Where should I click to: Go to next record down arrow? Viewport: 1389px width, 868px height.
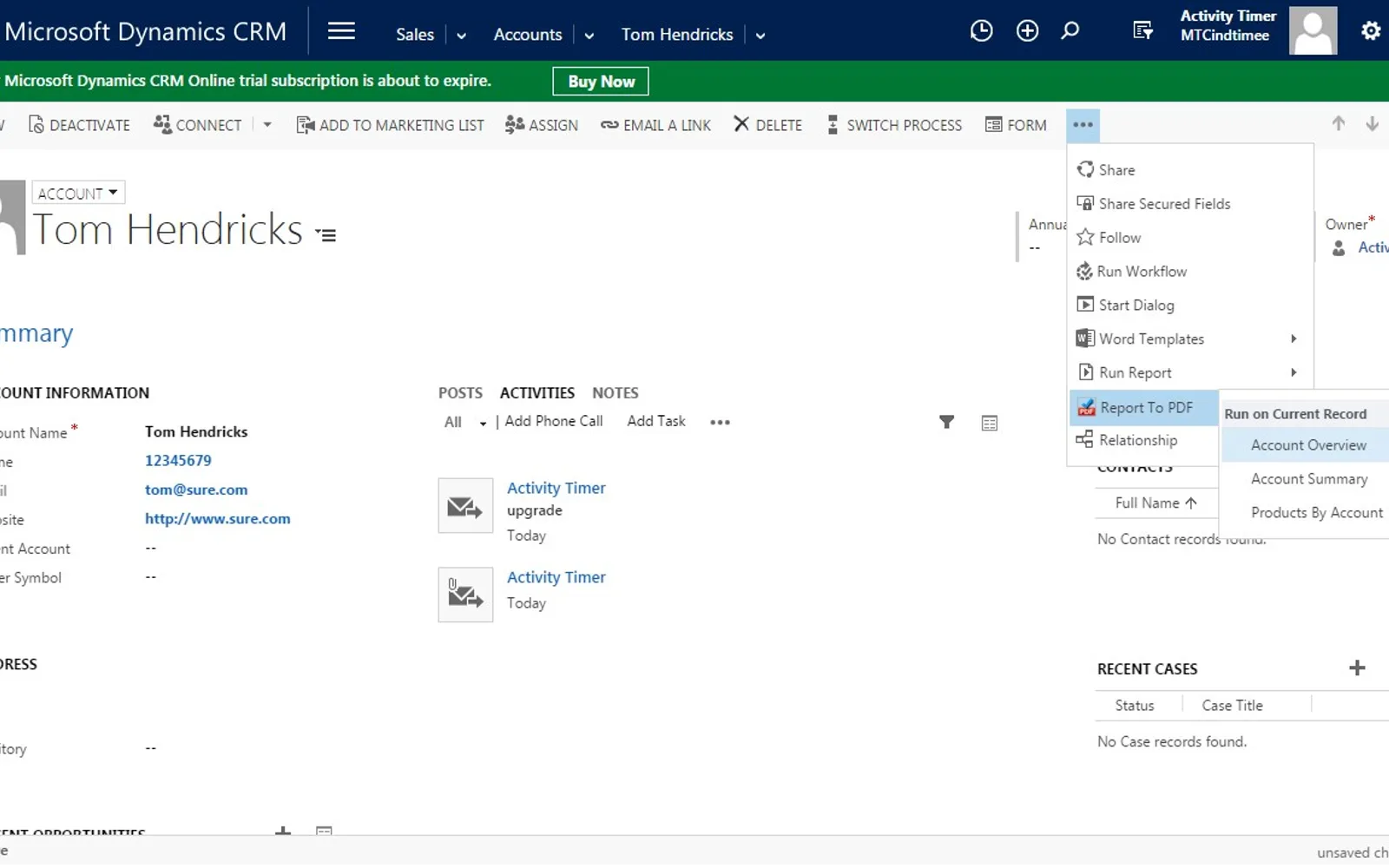click(x=1373, y=124)
